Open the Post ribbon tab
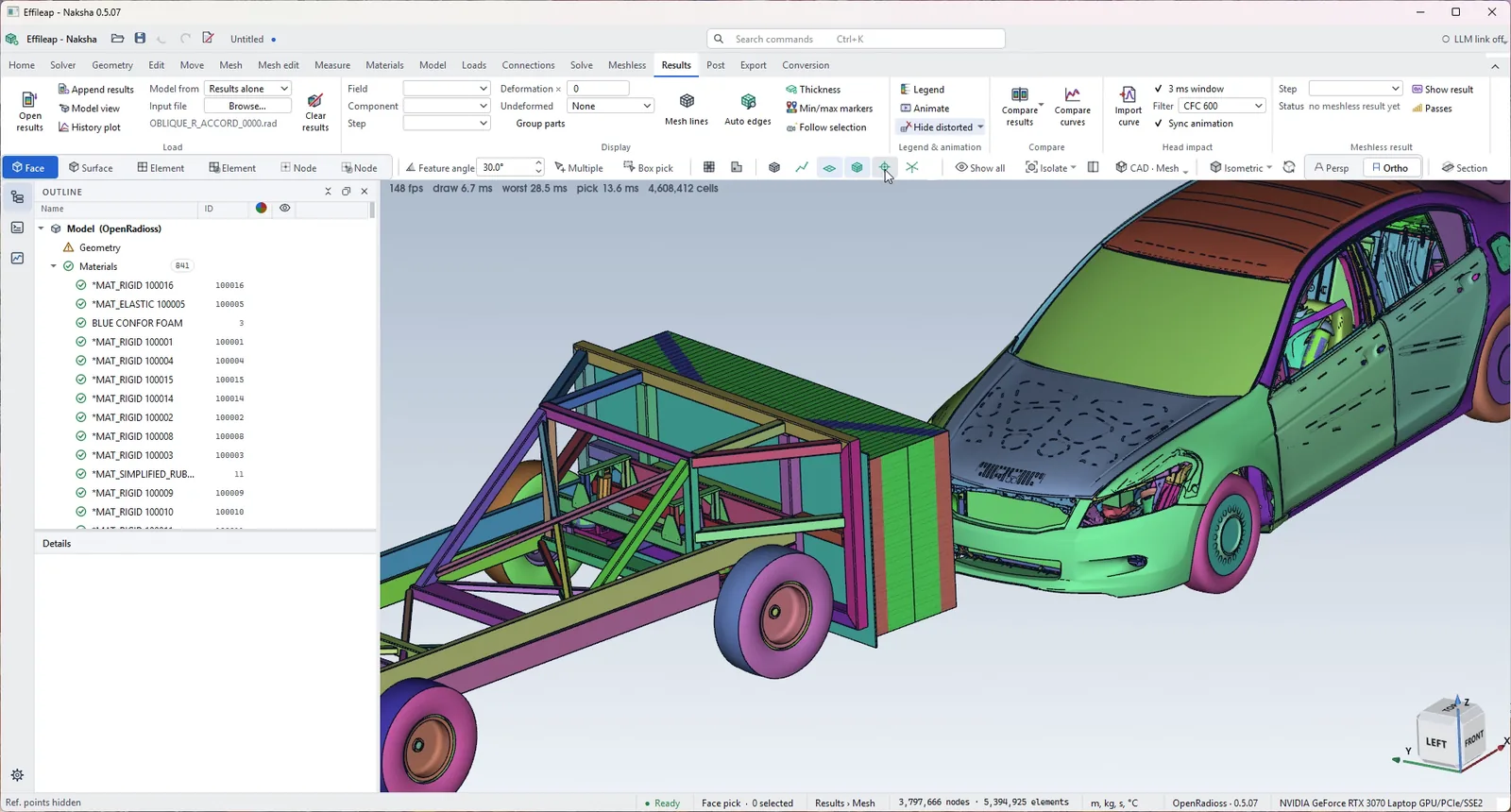Viewport: 1511px width, 812px height. [x=716, y=65]
